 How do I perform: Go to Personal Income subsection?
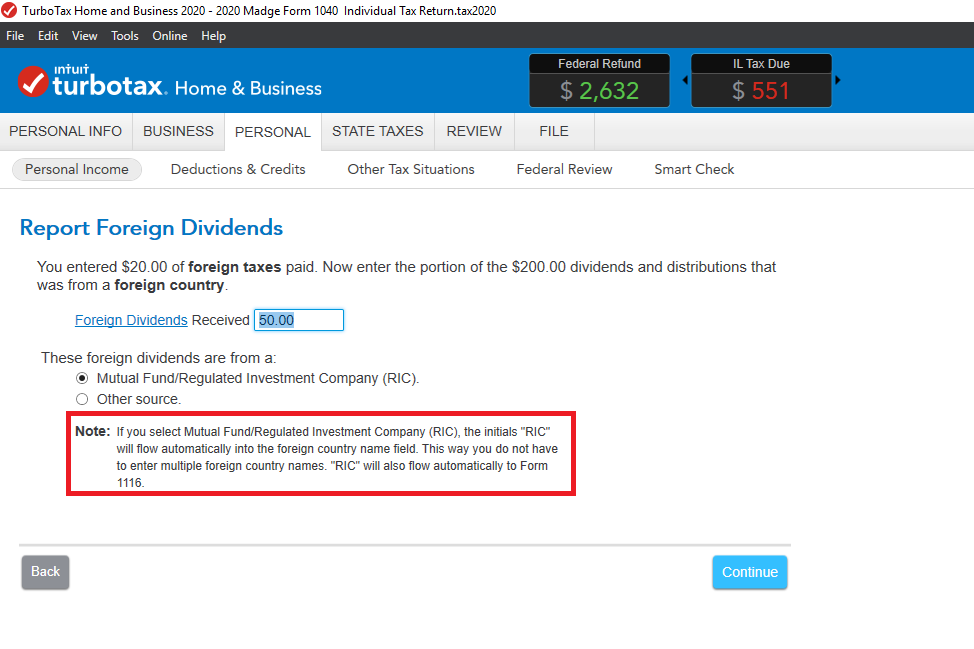pos(77,170)
